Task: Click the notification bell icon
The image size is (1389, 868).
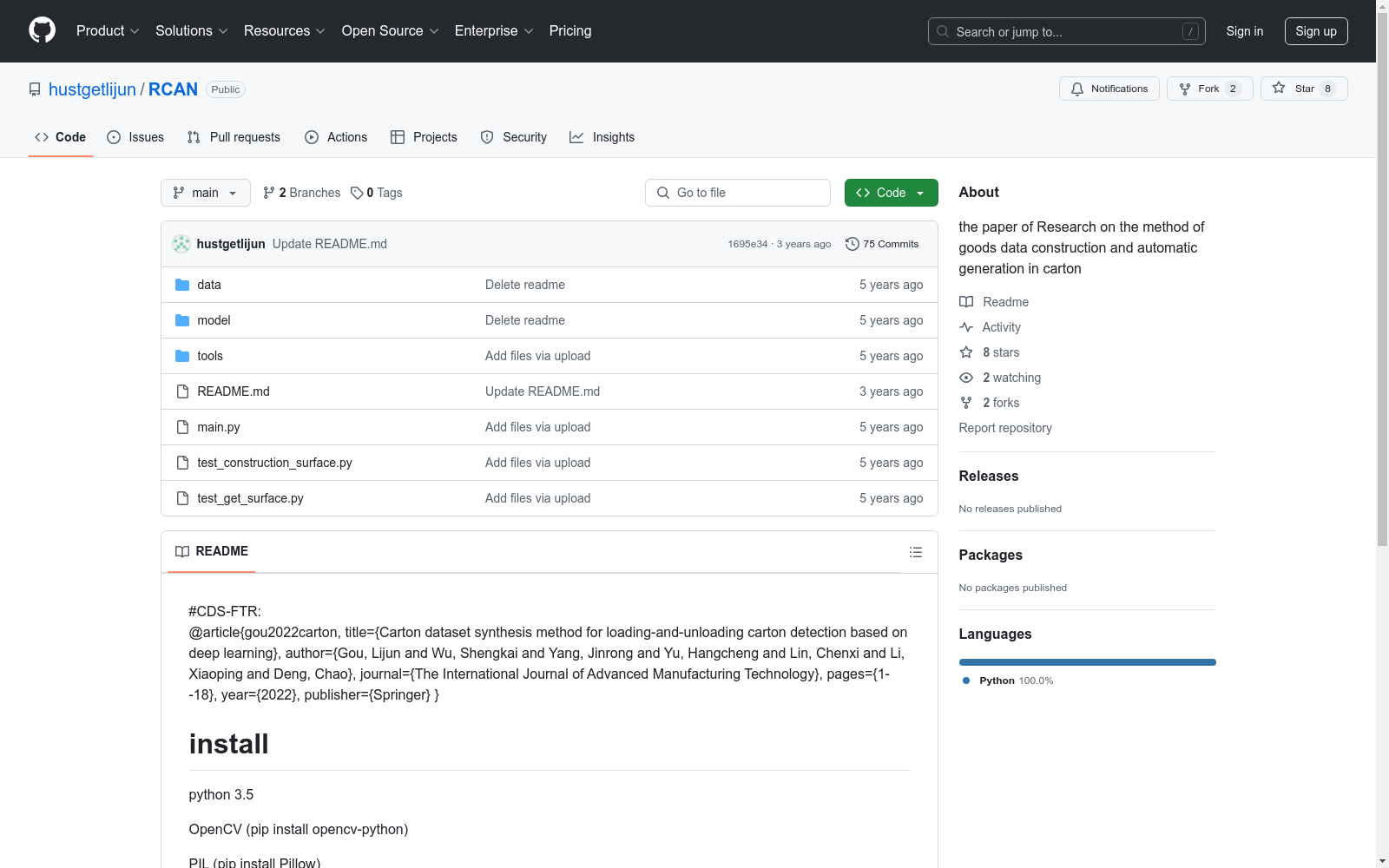Action: point(1077,89)
